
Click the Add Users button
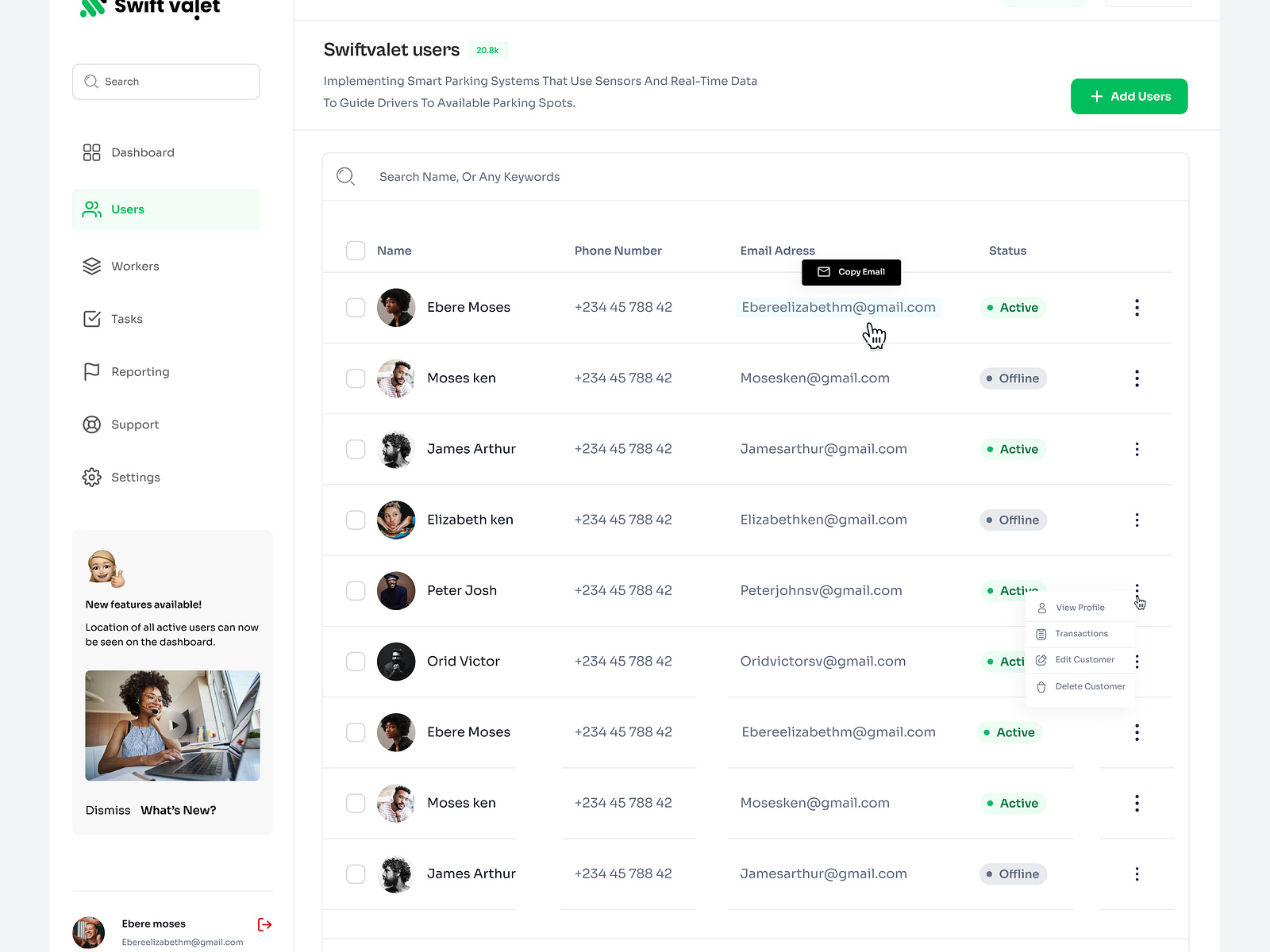click(1129, 96)
